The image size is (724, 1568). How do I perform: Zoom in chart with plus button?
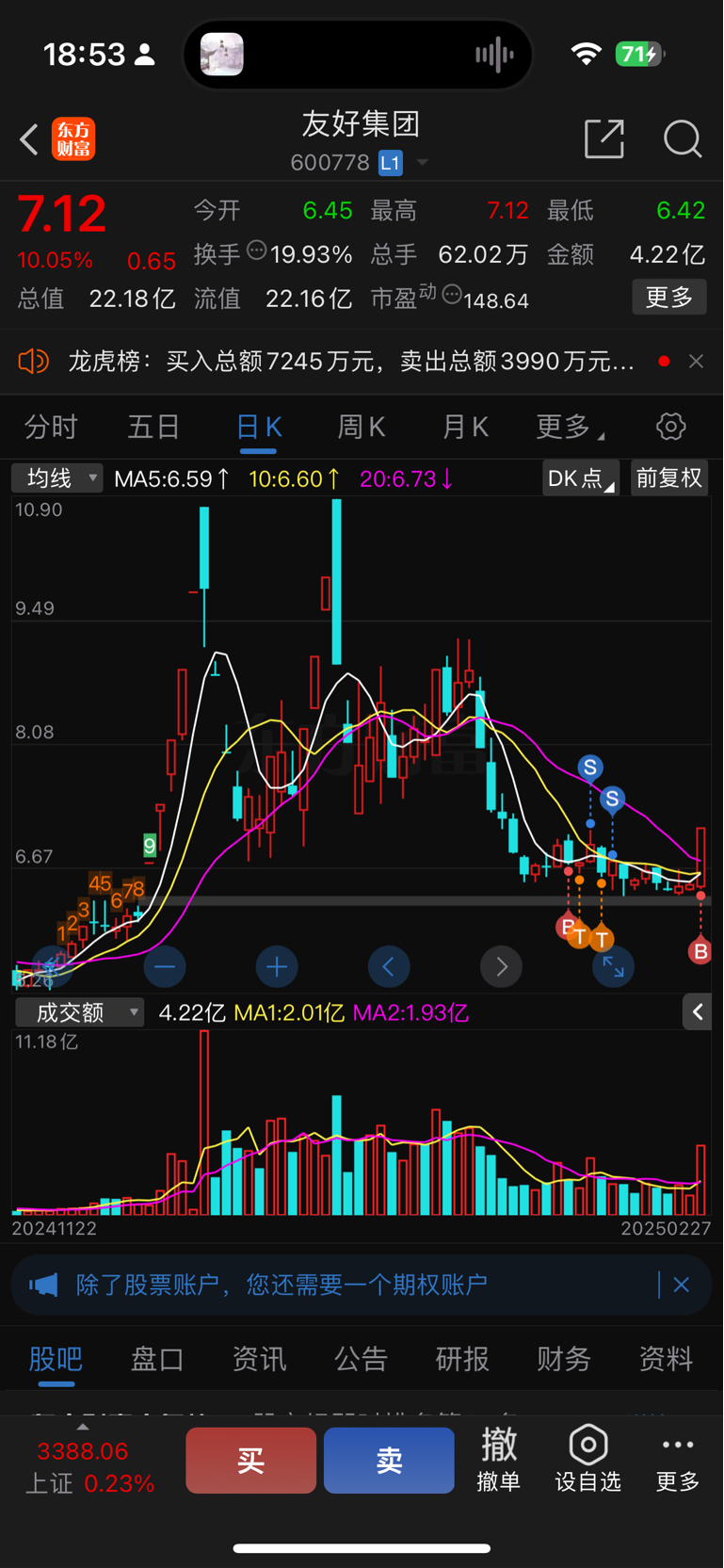[277, 966]
